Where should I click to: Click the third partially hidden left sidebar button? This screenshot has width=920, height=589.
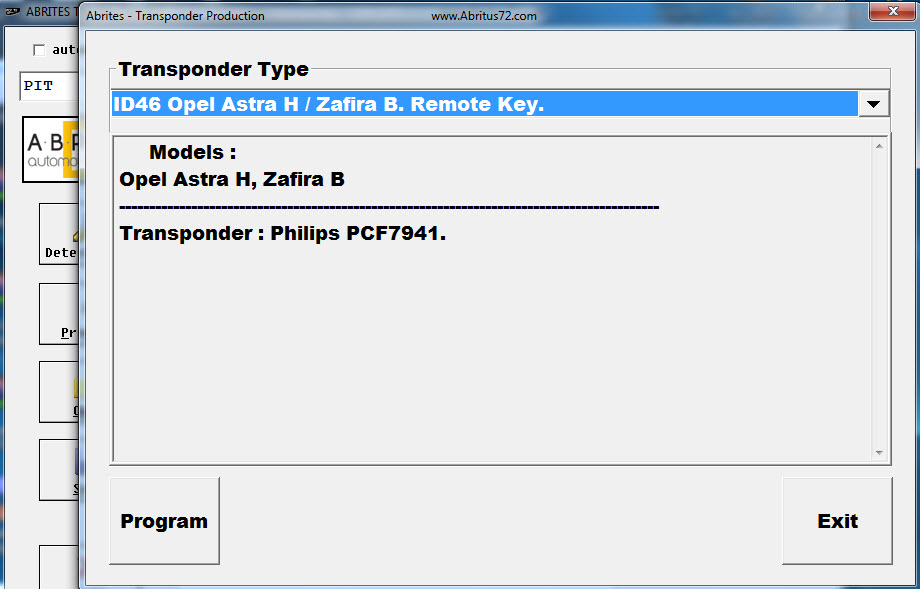(59, 392)
